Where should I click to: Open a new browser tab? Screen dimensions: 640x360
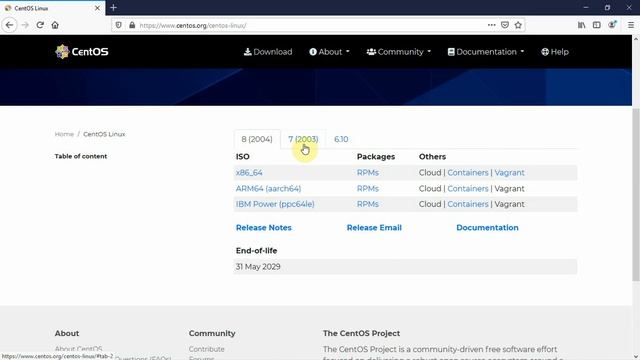[113, 8]
